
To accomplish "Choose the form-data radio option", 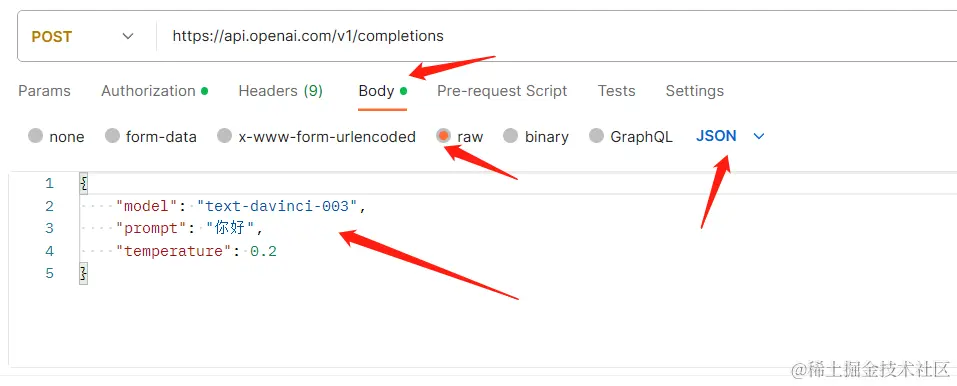I will click(x=112, y=136).
